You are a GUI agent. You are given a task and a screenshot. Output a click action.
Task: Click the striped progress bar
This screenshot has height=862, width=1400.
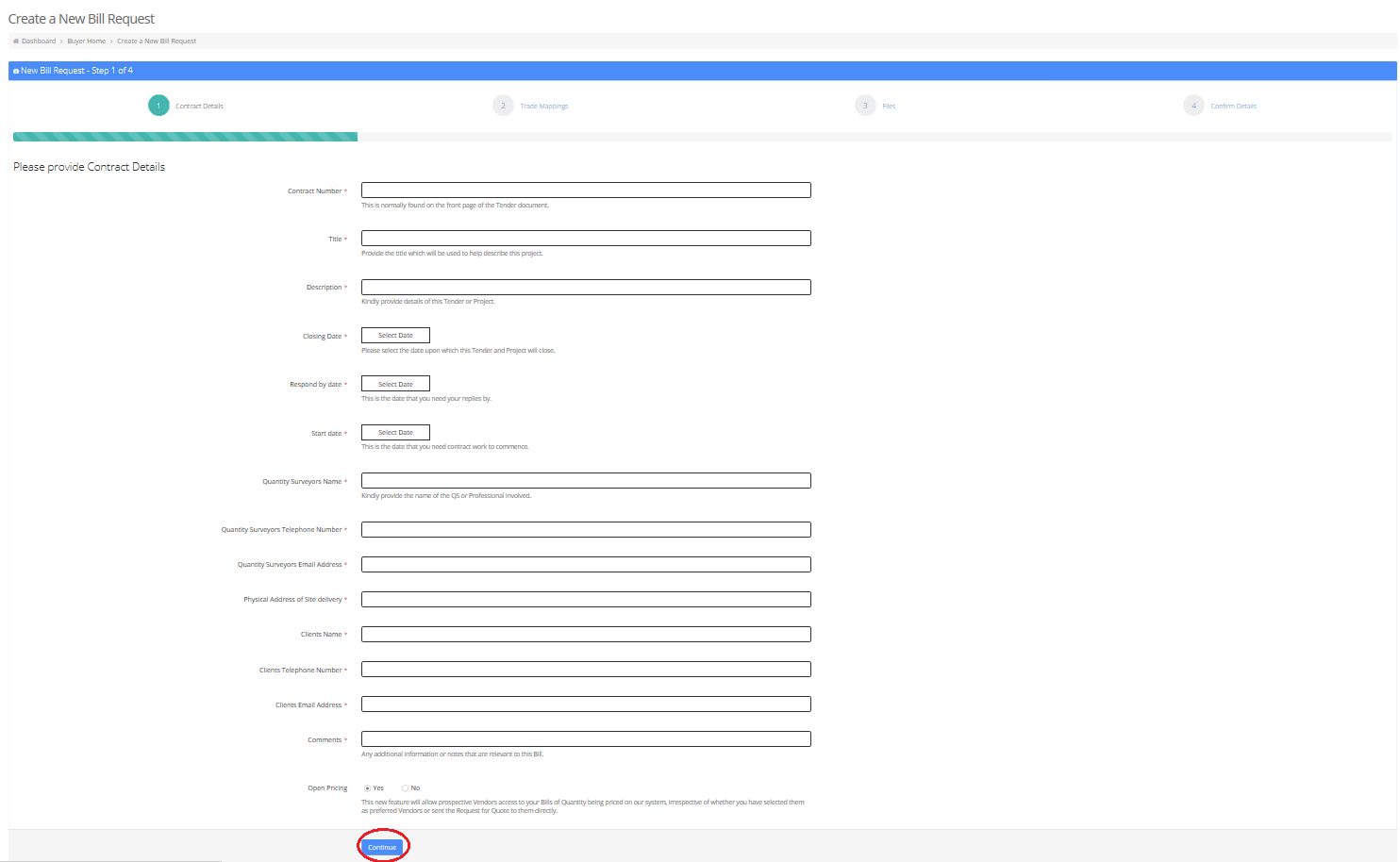(x=185, y=137)
